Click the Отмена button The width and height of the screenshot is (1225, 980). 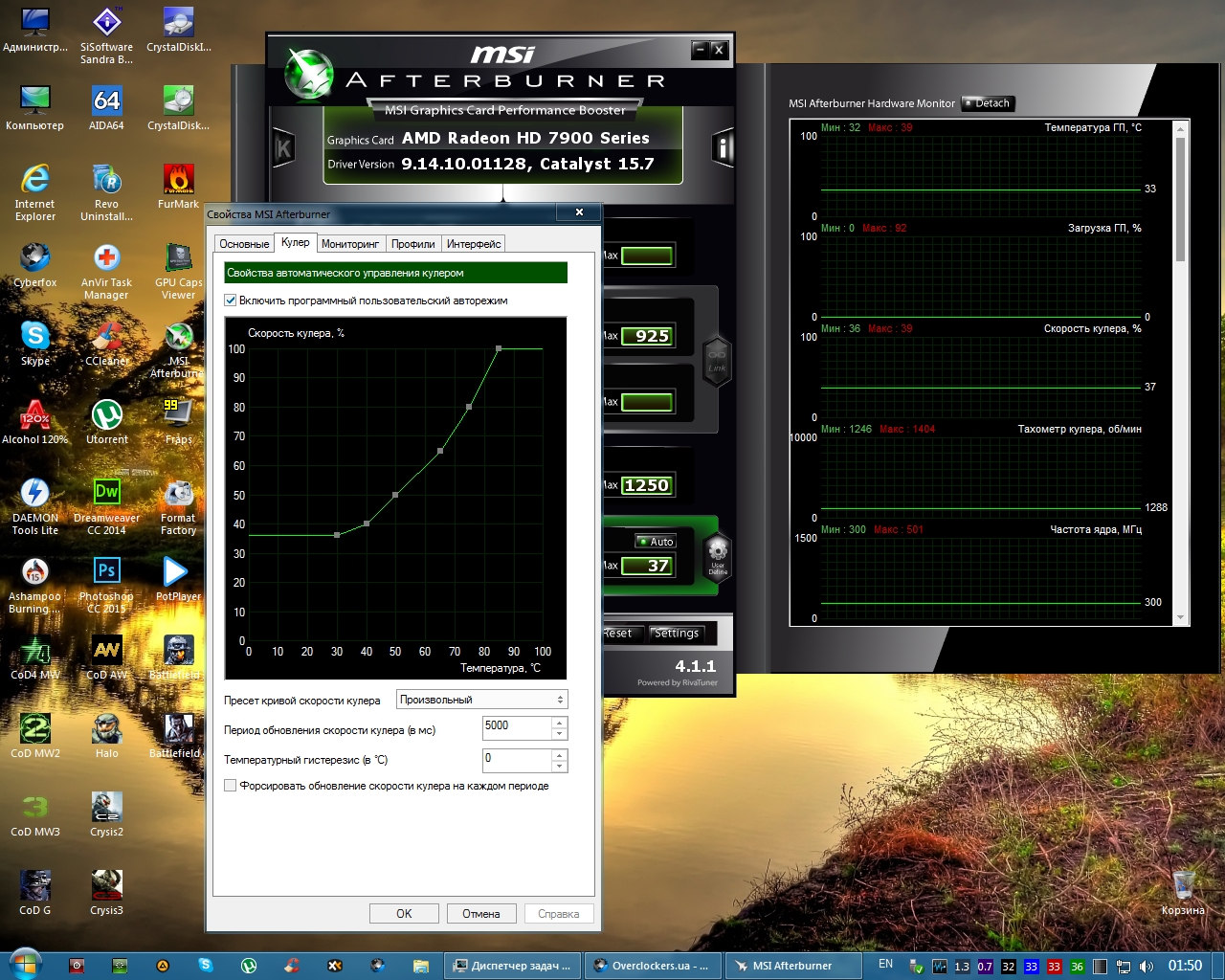coord(481,914)
